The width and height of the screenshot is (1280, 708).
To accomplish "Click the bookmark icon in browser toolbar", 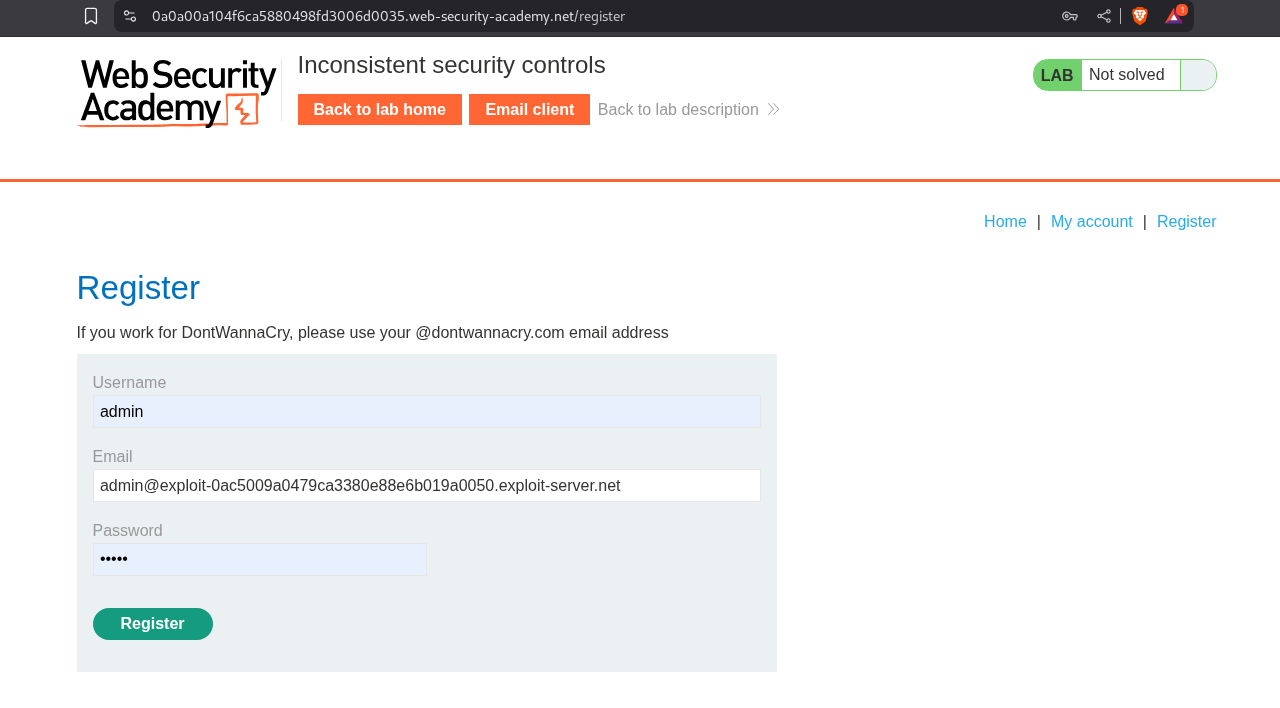I will [x=91, y=16].
